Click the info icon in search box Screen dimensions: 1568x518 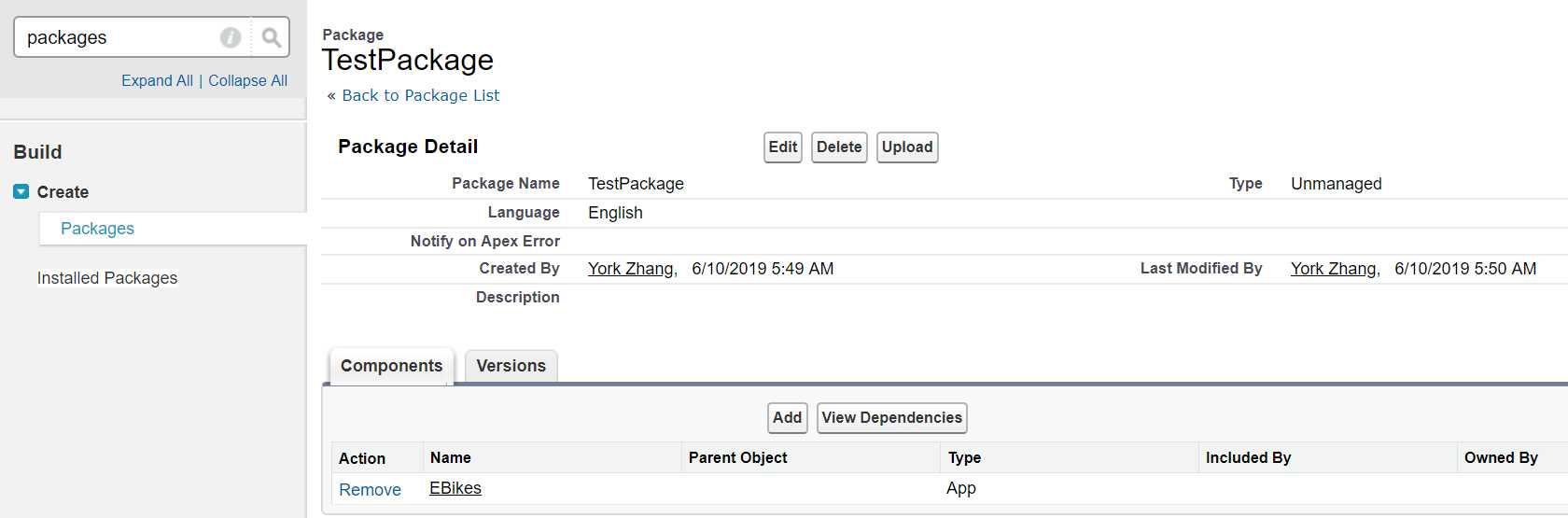(231, 37)
